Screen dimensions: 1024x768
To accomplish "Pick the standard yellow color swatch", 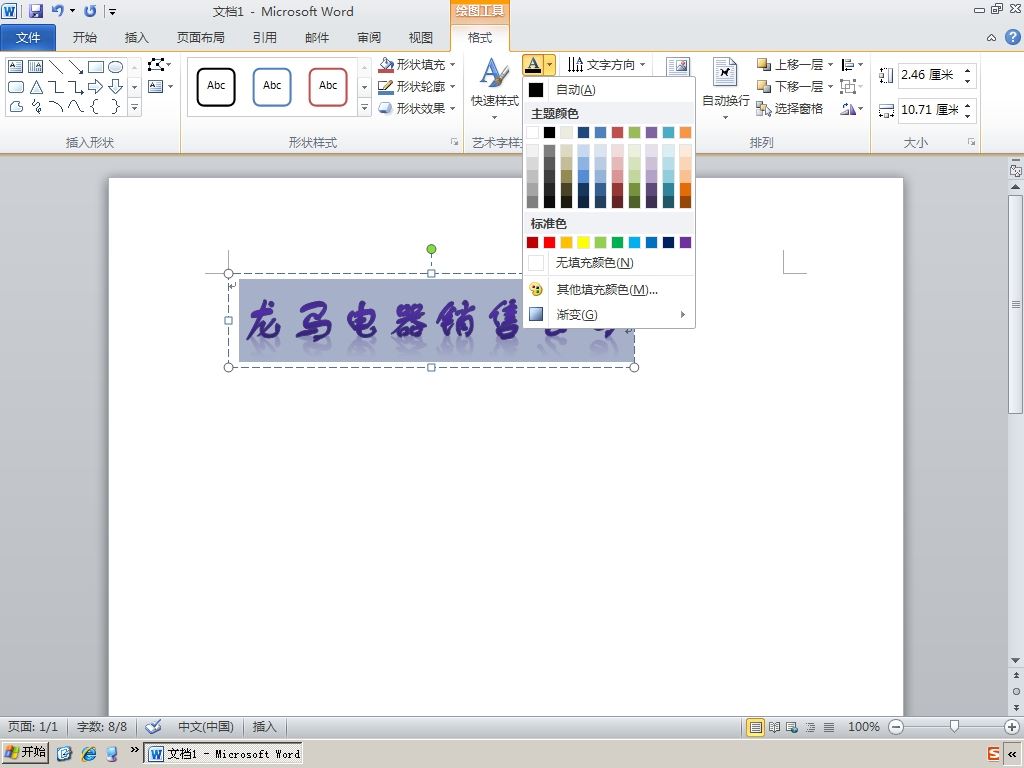I will pyautogui.click(x=583, y=242).
